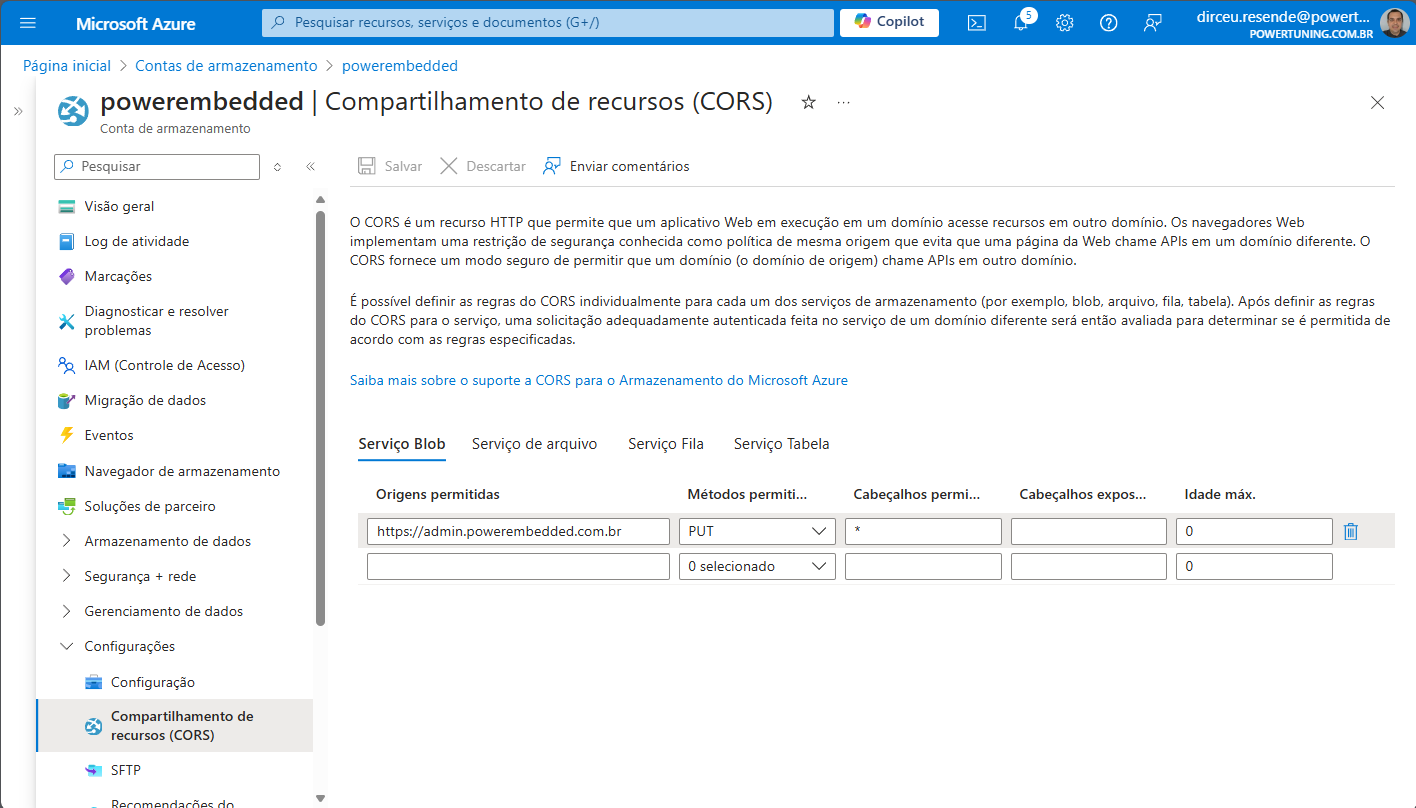
Task: Open the notifications bell icon
Action: point(1021,23)
